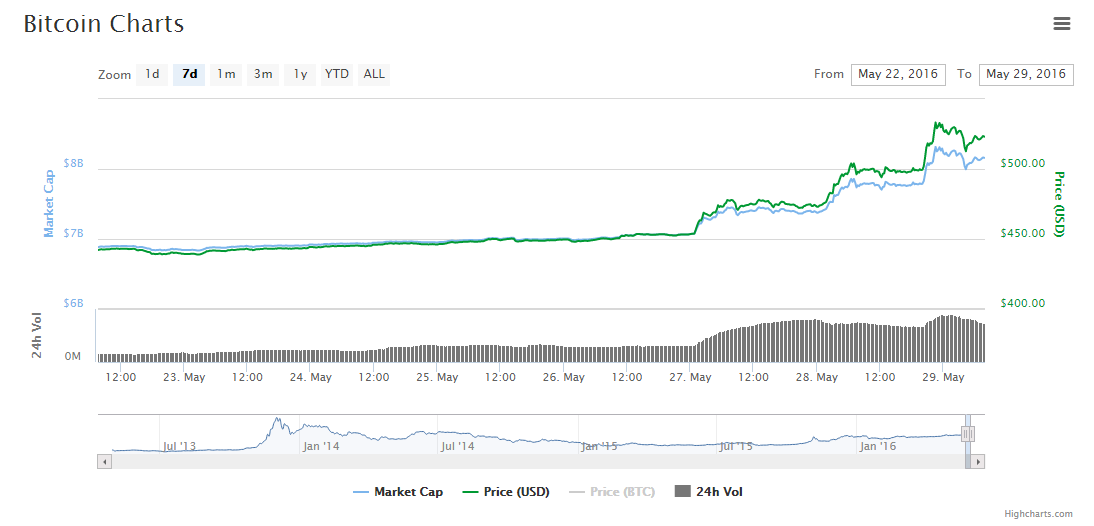Click the To date field
The width and height of the screenshot is (1094, 526).
[1025, 74]
